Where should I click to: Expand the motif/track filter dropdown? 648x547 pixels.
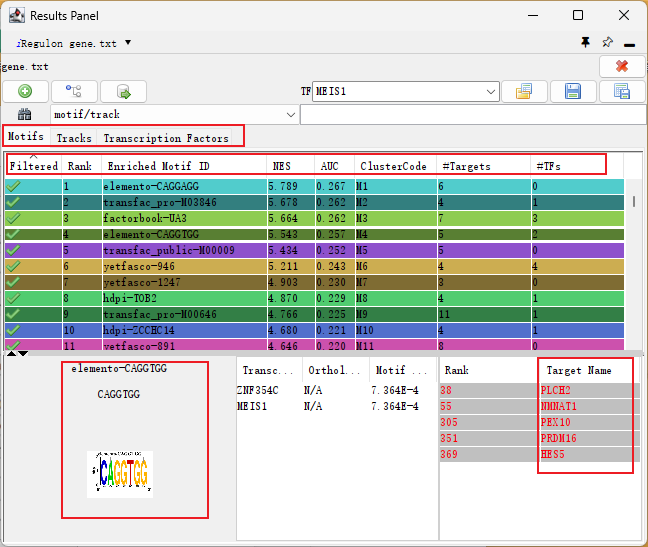291,115
